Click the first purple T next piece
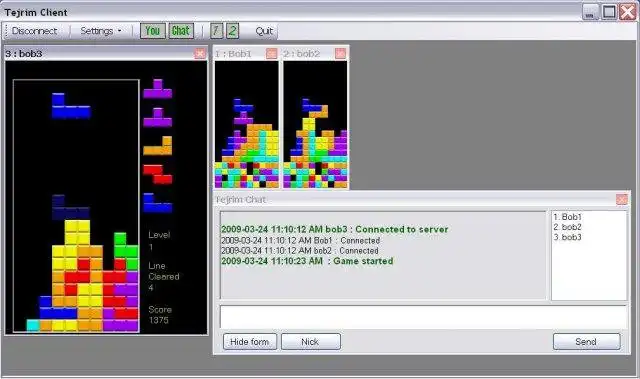640x379 pixels. click(158, 89)
